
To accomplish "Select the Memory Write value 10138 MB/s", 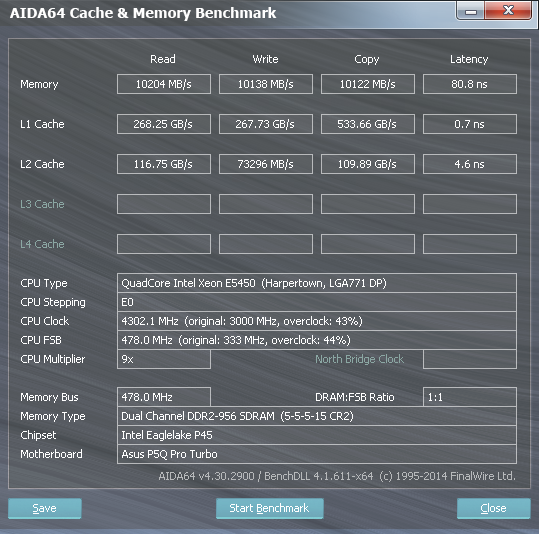I will pos(266,84).
